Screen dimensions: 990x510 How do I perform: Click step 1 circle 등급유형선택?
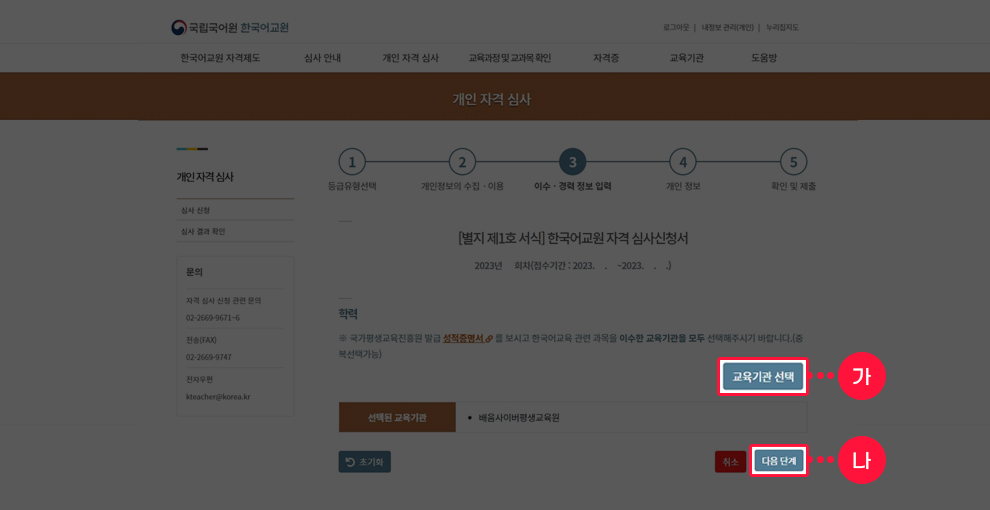(352, 162)
